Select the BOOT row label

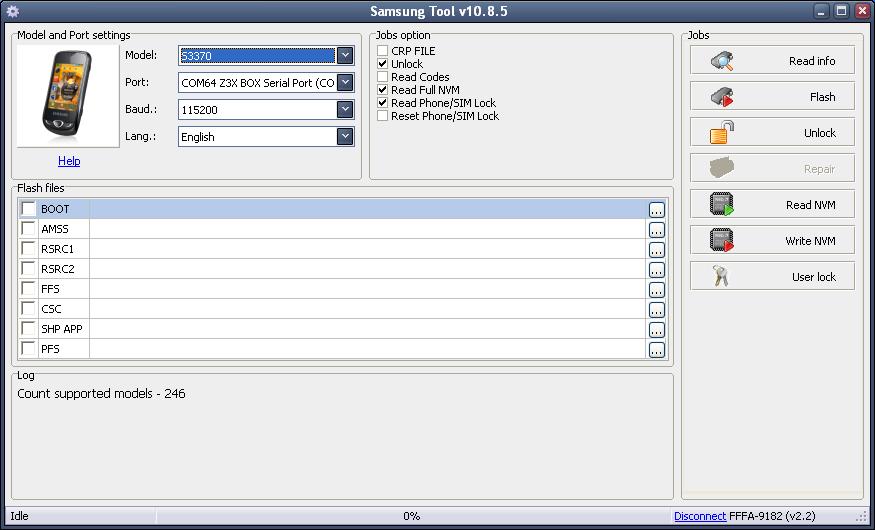click(55, 209)
